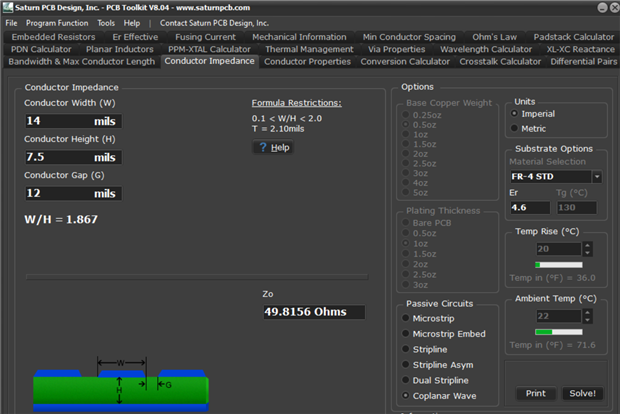Switch to the Differential Pairs tab
Screen dimensions: 620x414
[584, 61]
